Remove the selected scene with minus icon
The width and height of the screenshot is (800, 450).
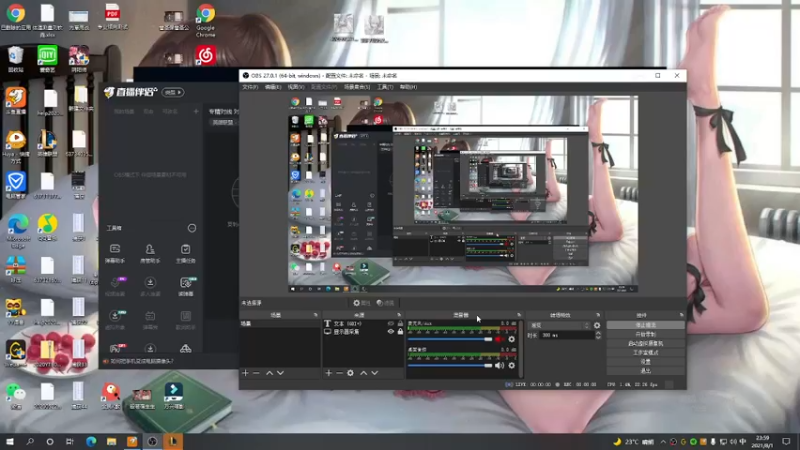click(256, 373)
